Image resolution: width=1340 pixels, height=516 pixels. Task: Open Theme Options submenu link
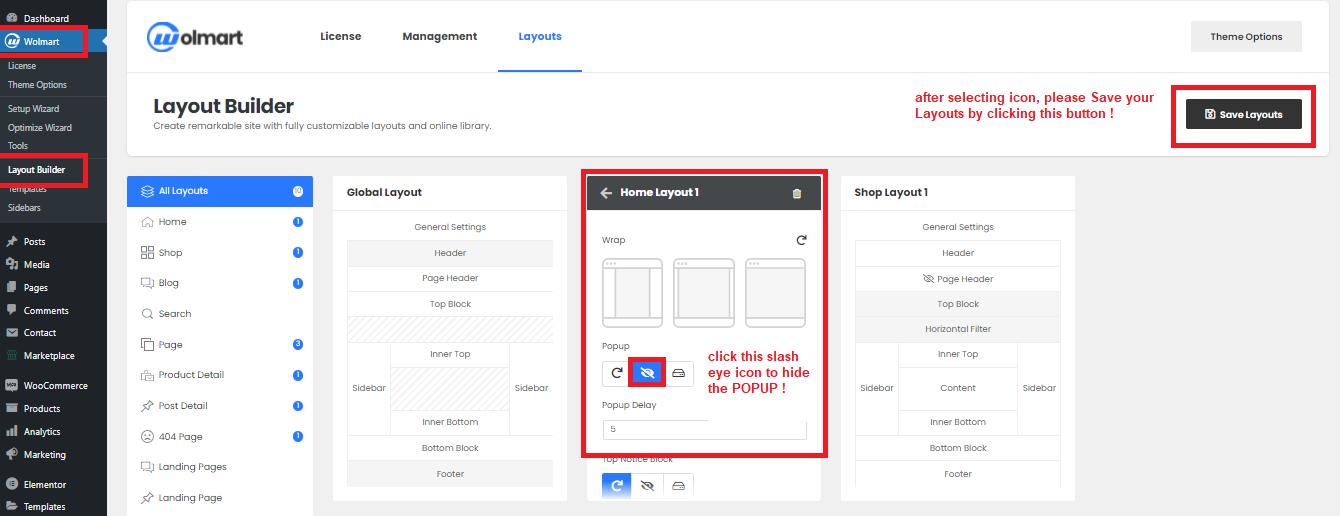[38, 85]
